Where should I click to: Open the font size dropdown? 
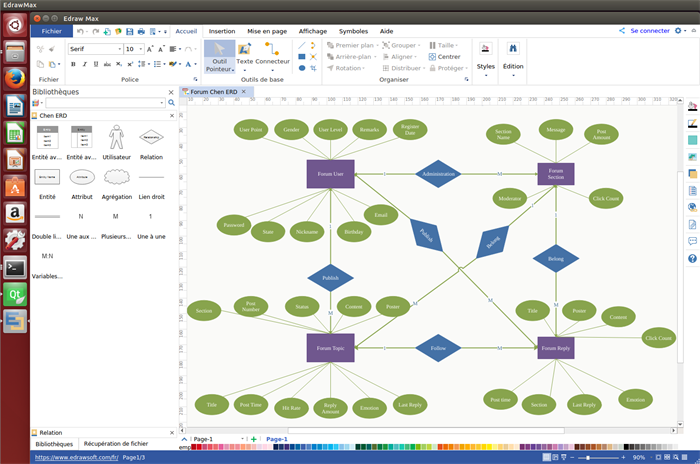point(141,49)
